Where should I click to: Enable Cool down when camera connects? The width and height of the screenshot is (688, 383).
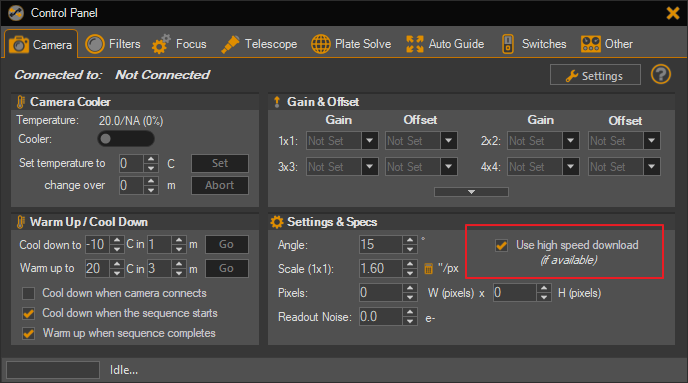click(29, 293)
